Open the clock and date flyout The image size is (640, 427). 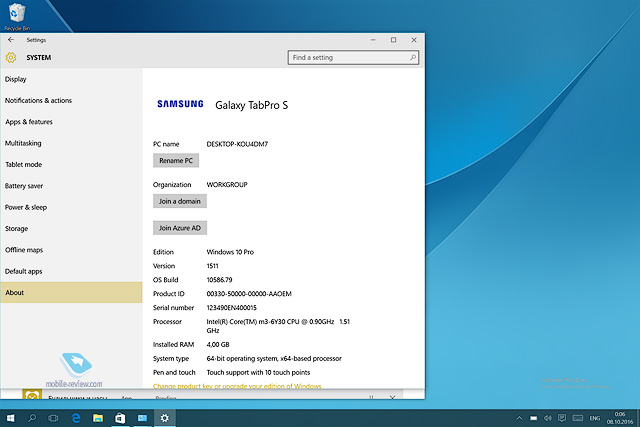point(620,418)
